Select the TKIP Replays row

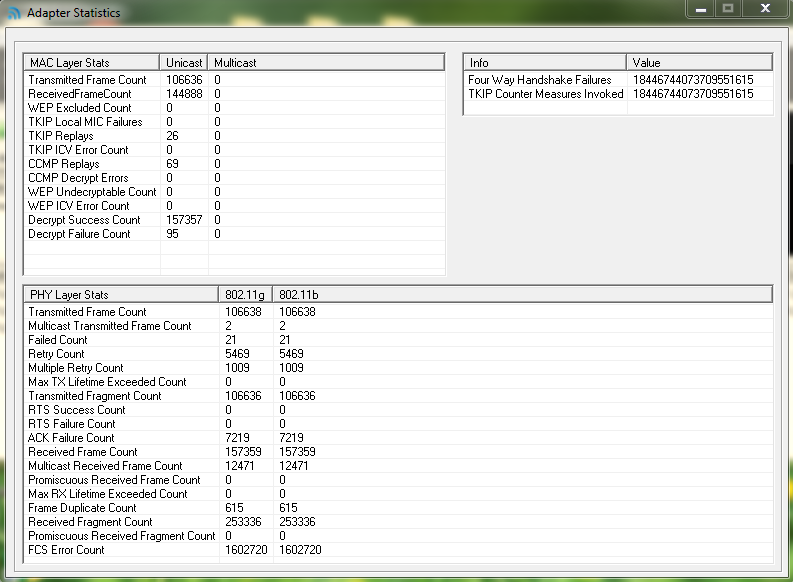[x=235, y=136]
